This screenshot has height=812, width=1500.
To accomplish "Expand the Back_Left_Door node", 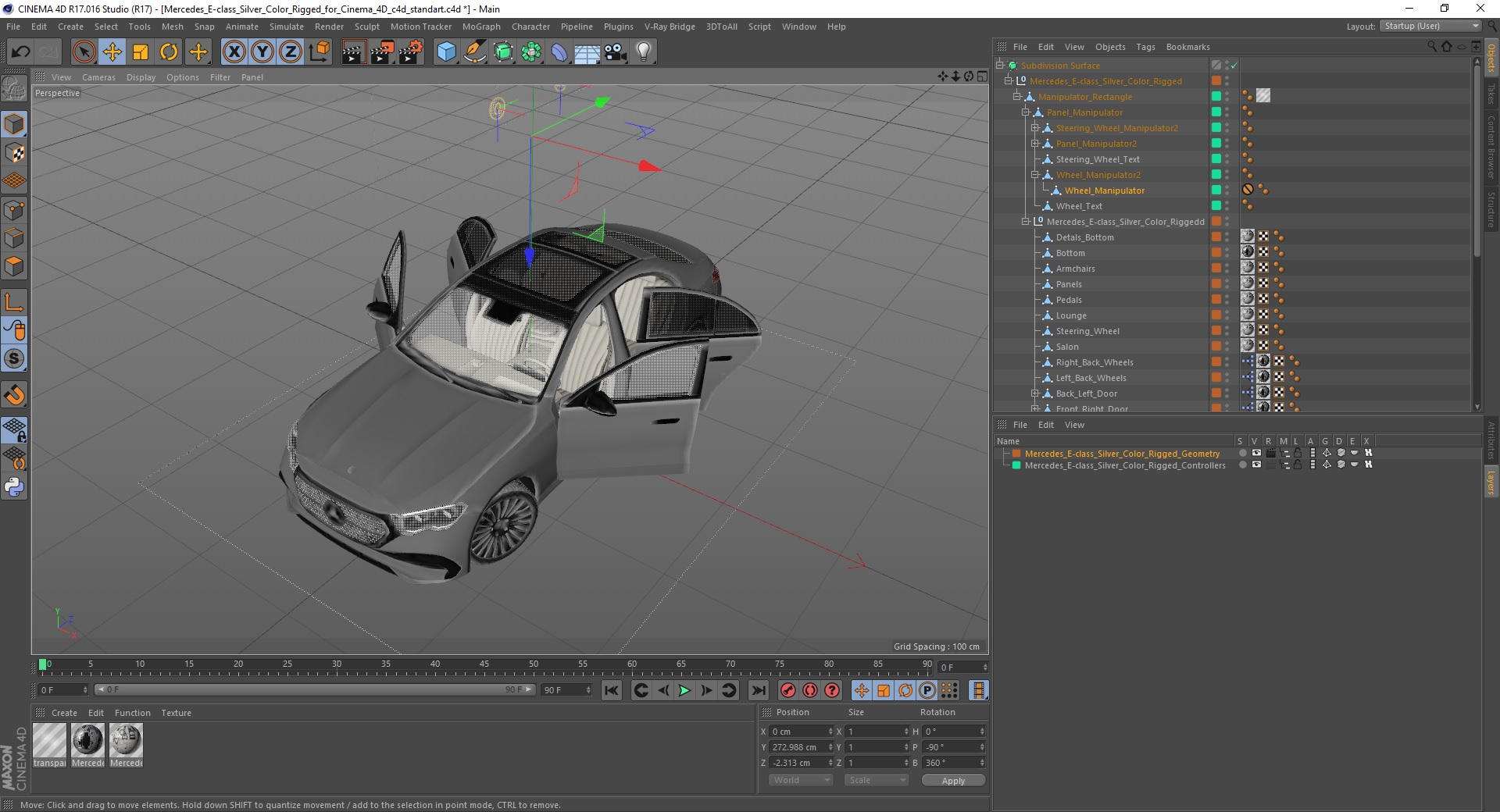I will pyautogui.click(x=1034, y=394).
